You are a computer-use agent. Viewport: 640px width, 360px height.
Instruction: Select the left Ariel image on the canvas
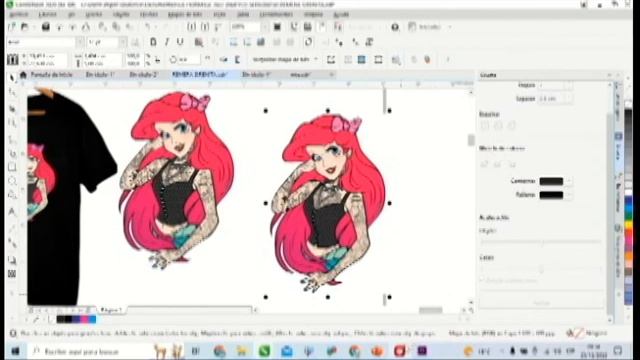[x=176, y=180]
